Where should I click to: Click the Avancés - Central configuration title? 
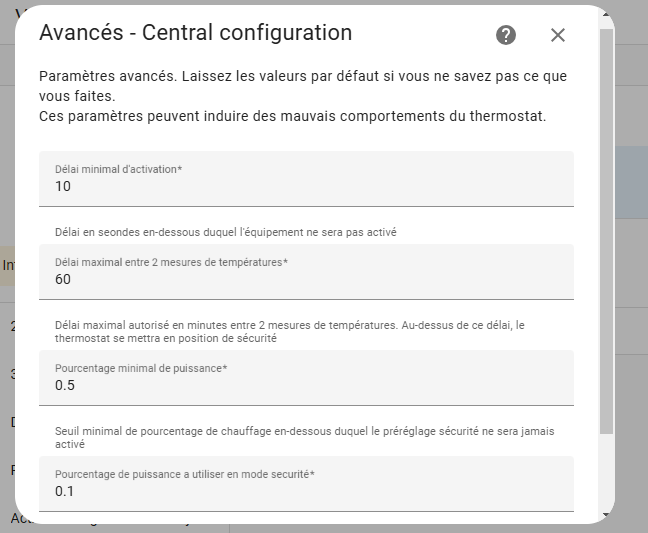195,33
